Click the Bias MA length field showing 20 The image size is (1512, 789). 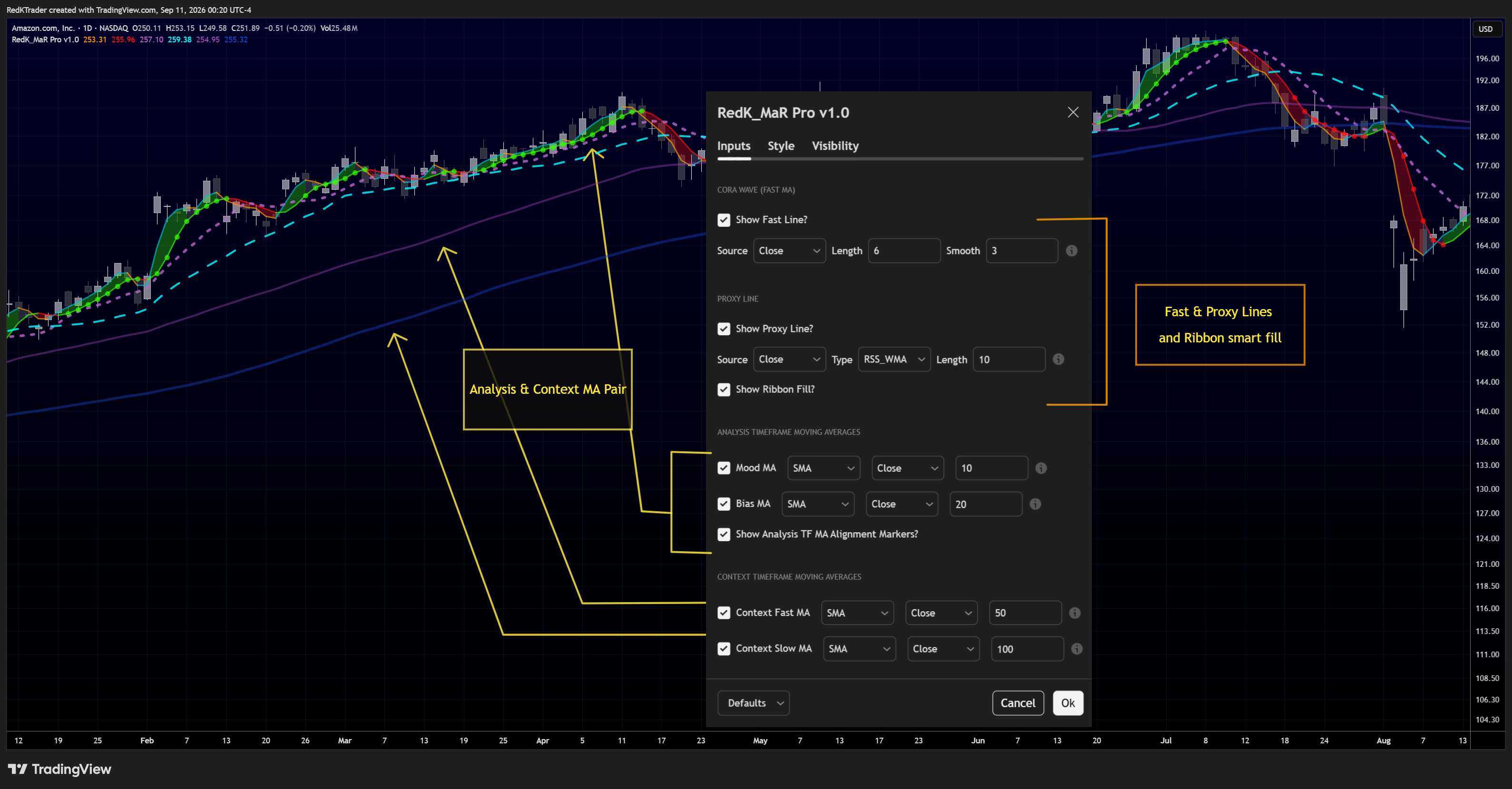click(985, 504)
